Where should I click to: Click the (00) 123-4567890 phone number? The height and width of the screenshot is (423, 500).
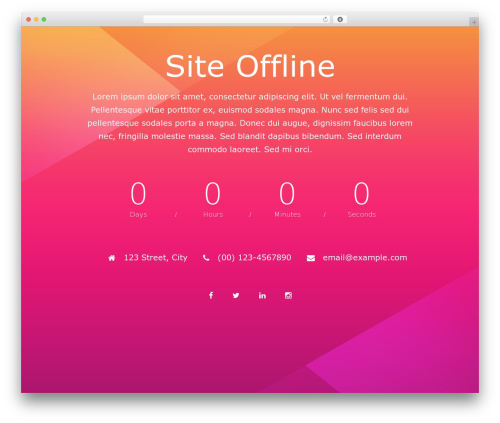254,258
